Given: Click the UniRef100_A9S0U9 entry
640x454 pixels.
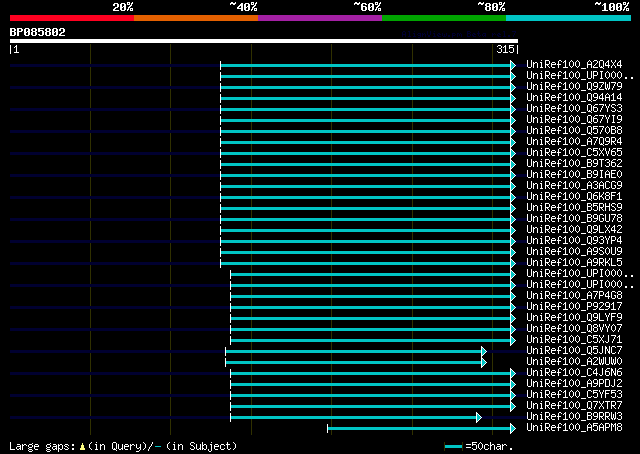Looking at the screenshot, I should [574, 252].
